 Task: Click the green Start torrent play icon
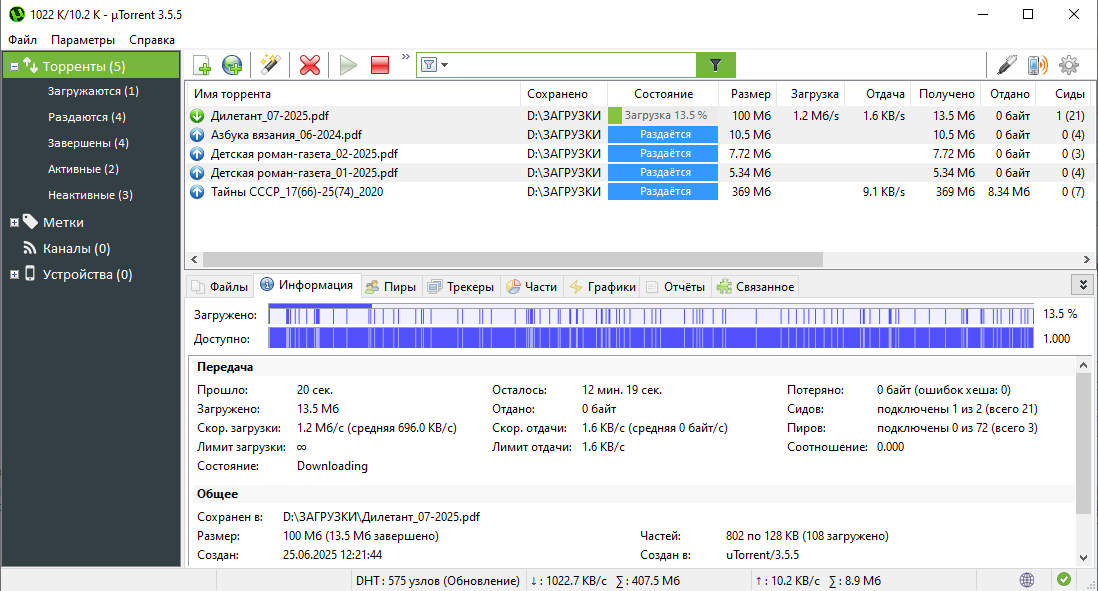pos(348,65)
